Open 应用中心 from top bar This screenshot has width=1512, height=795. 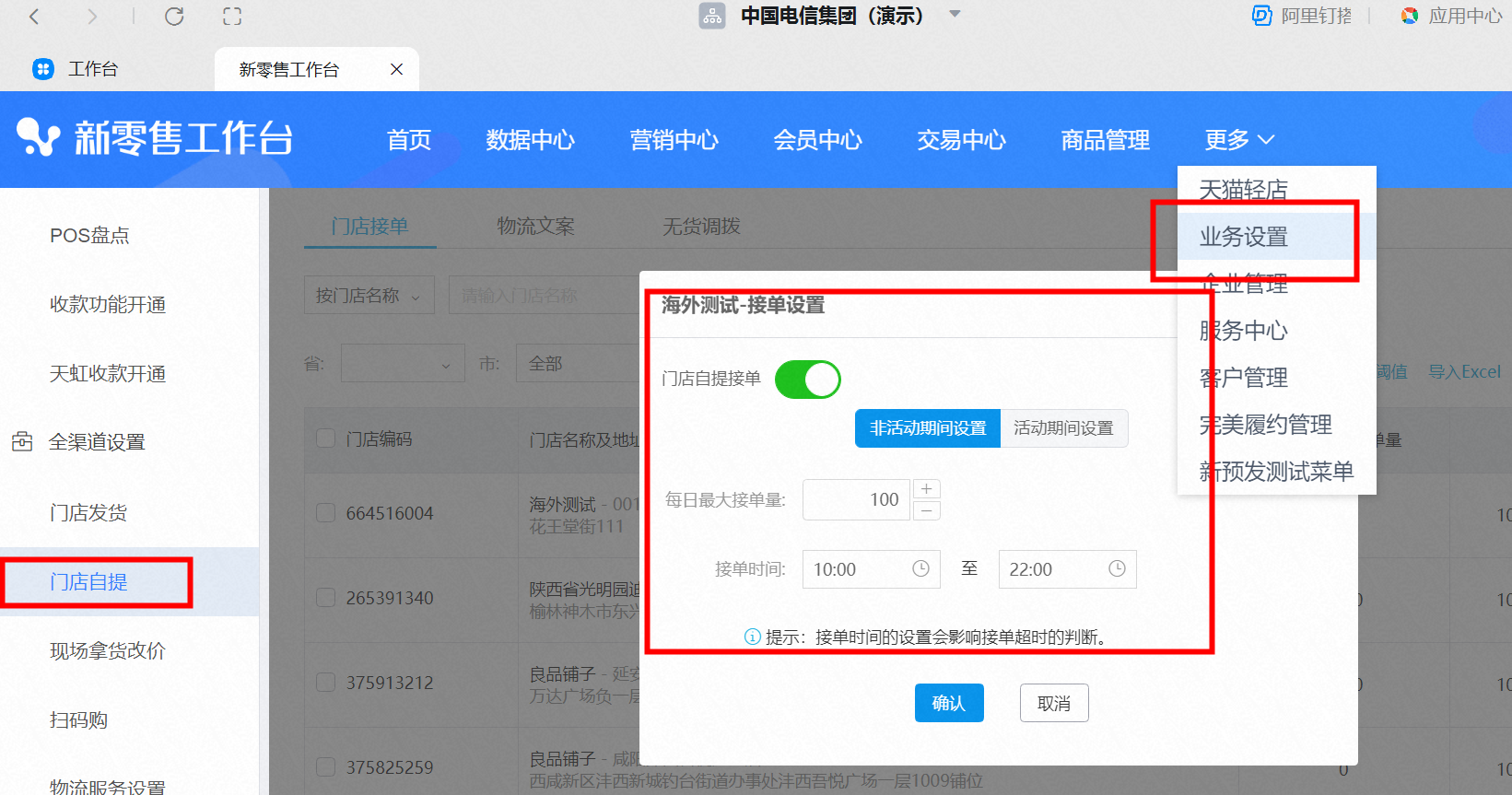click(1452, 16)
